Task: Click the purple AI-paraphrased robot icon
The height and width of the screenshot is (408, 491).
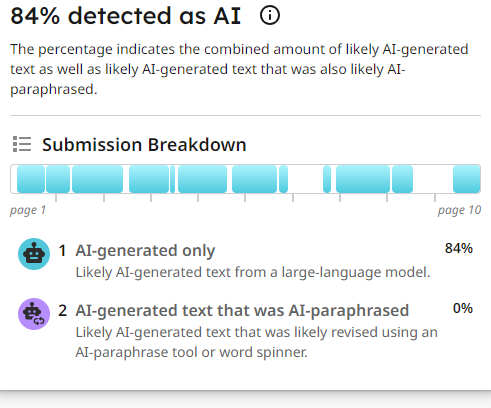Action: click(34, 314)
